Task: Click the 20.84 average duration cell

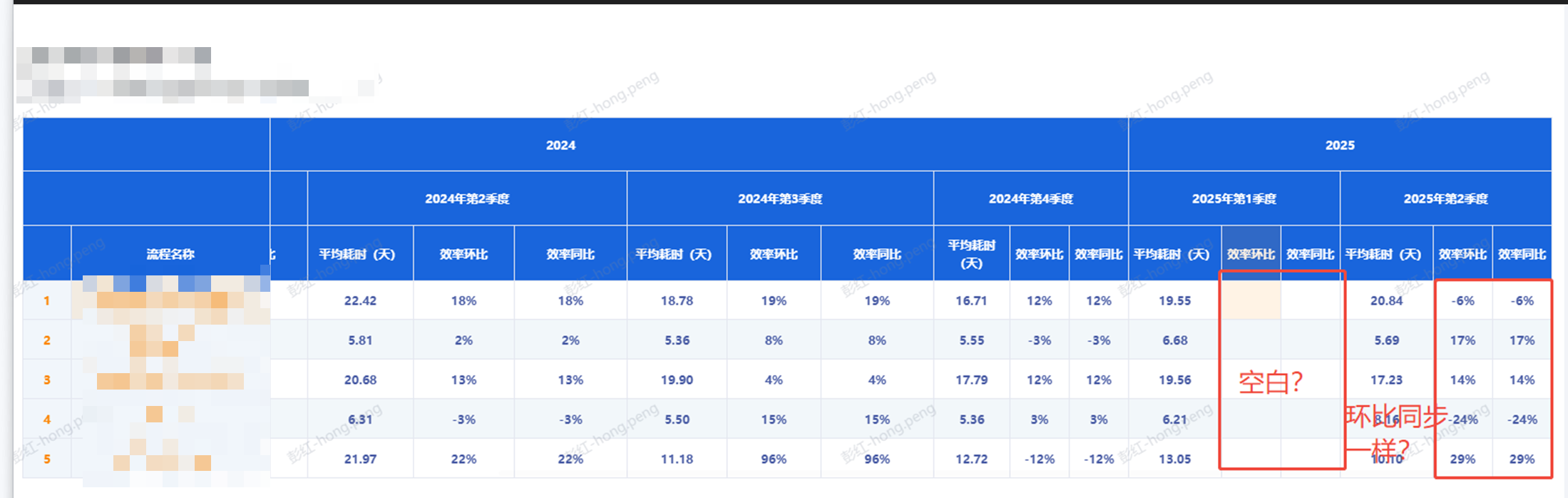Action: pyautogui.click(x=1387, y=300)
